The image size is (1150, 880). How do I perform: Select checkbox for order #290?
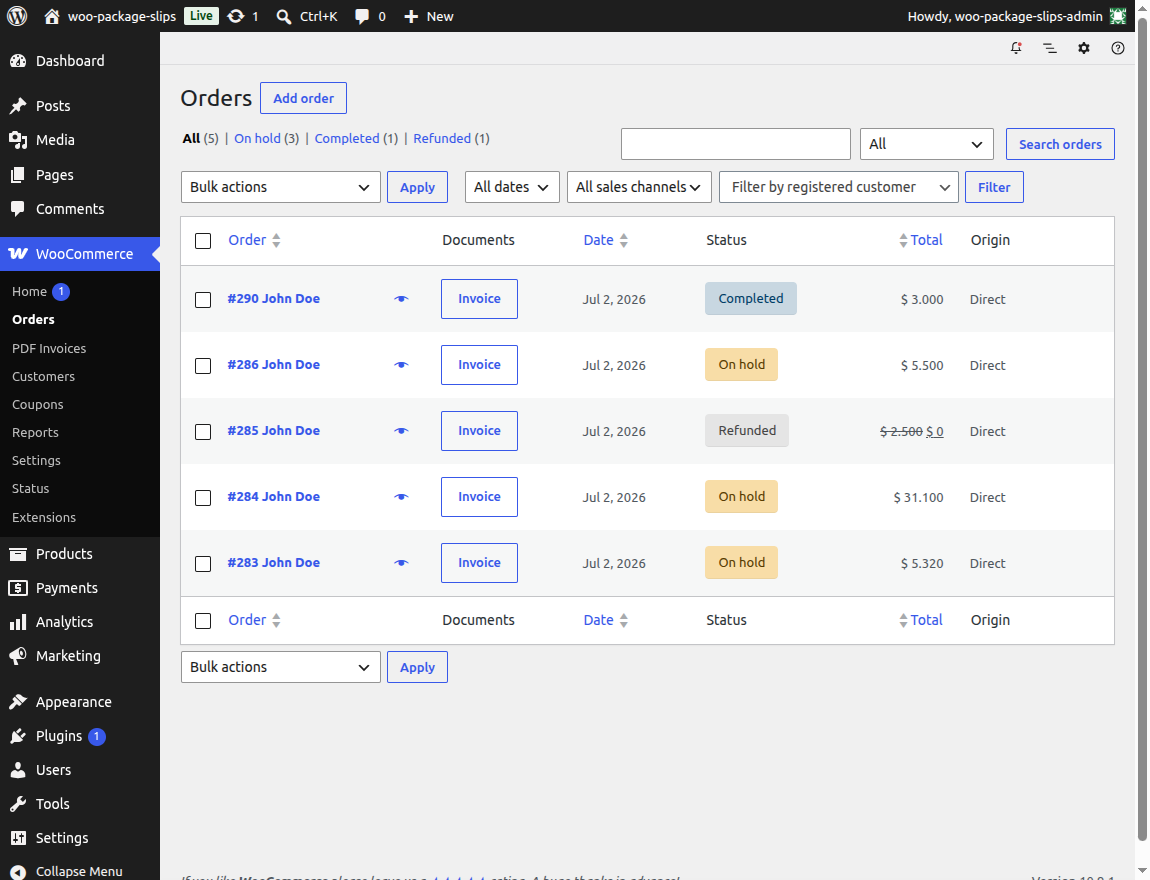pyautogui.click(x=203, y=299)
